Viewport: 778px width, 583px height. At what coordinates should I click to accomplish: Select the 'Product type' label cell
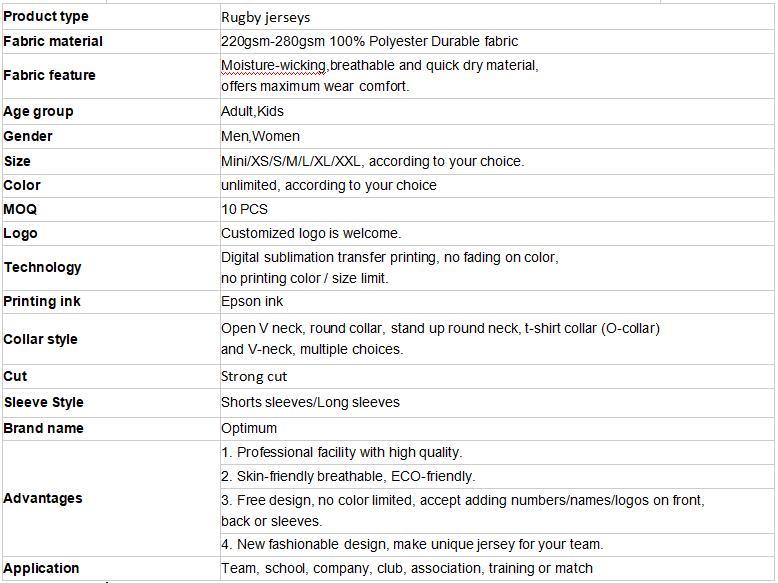(x=111, y=17)
